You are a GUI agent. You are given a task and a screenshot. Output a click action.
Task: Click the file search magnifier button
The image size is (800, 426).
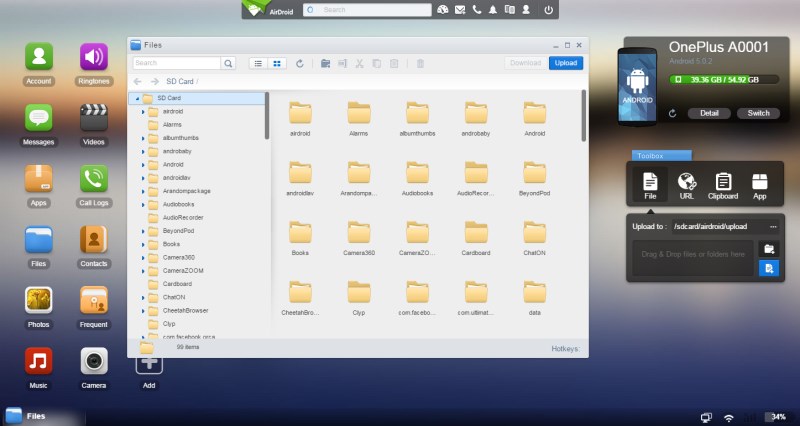229,63
